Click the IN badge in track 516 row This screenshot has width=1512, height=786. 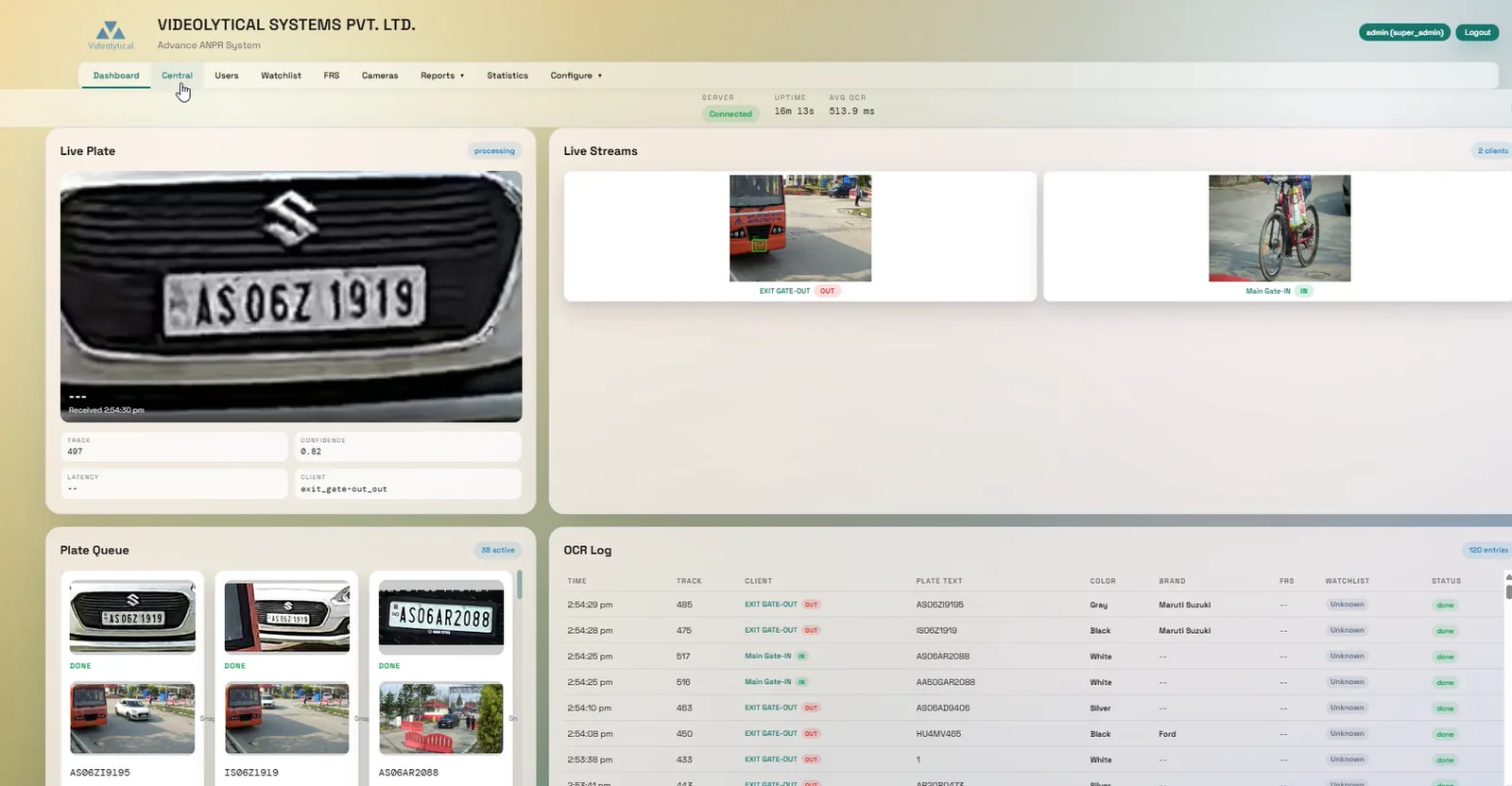click(x=801, y=682)
